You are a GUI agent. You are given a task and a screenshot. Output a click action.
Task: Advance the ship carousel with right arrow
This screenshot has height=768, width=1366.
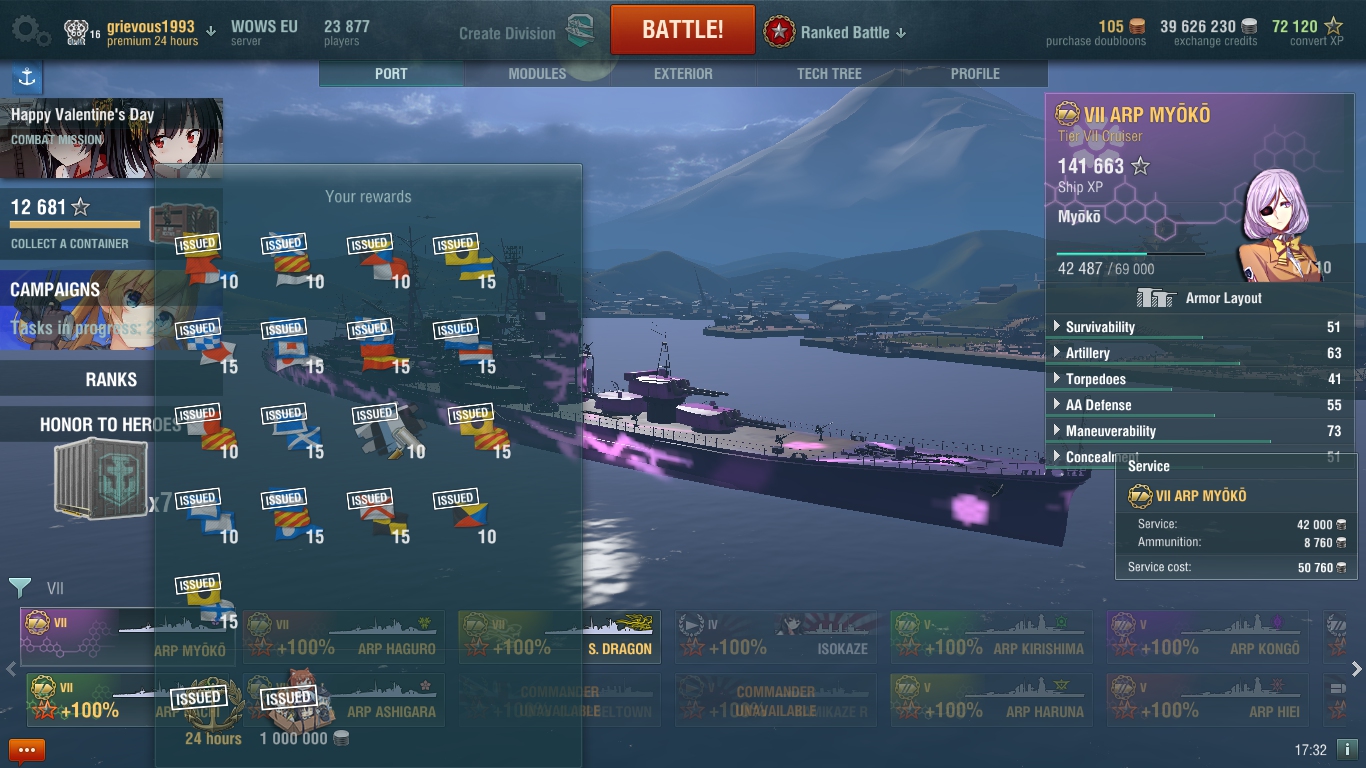1357,669
